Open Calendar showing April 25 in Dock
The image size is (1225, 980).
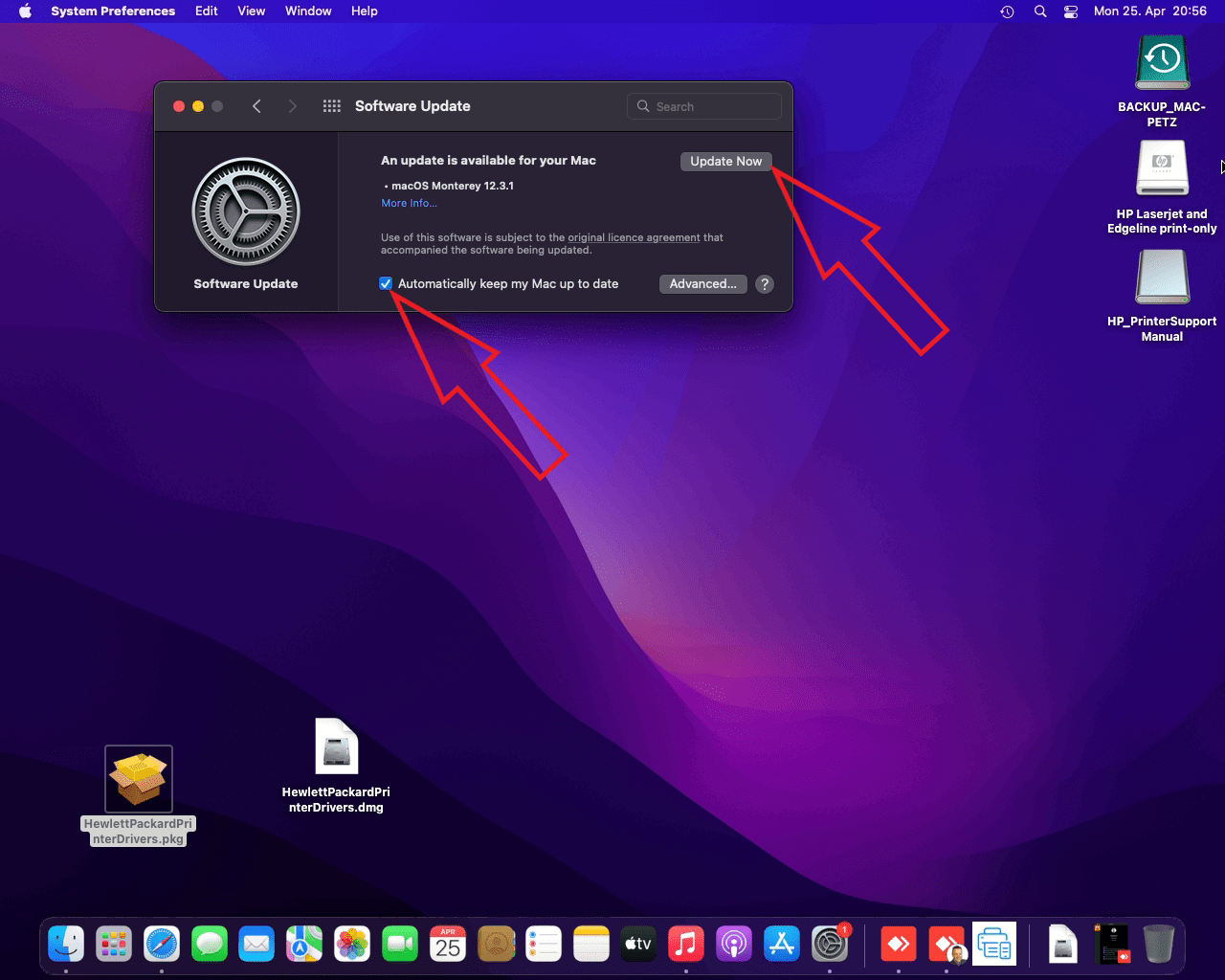click(448, 945)
